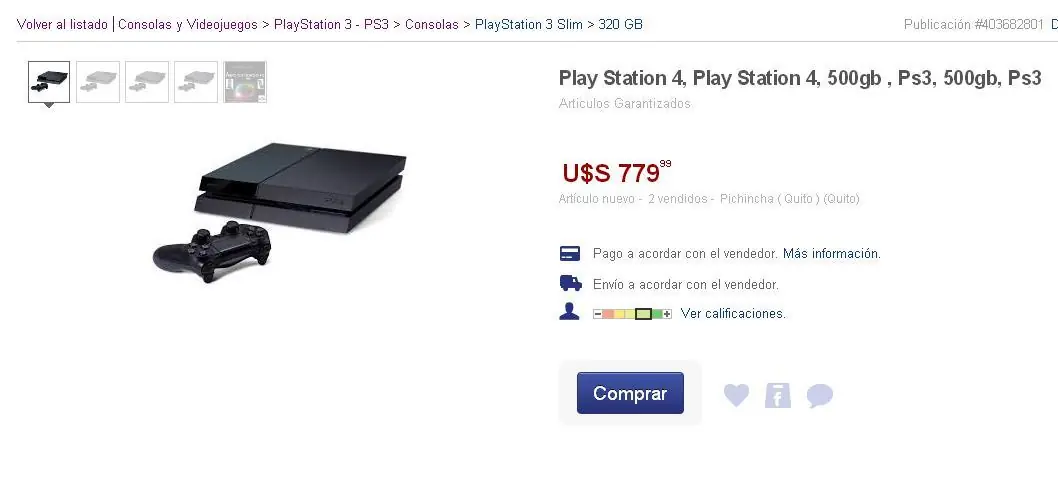1058x480 pixels.
Task: Open the question speech bubble icon
Action: (820, 396)
